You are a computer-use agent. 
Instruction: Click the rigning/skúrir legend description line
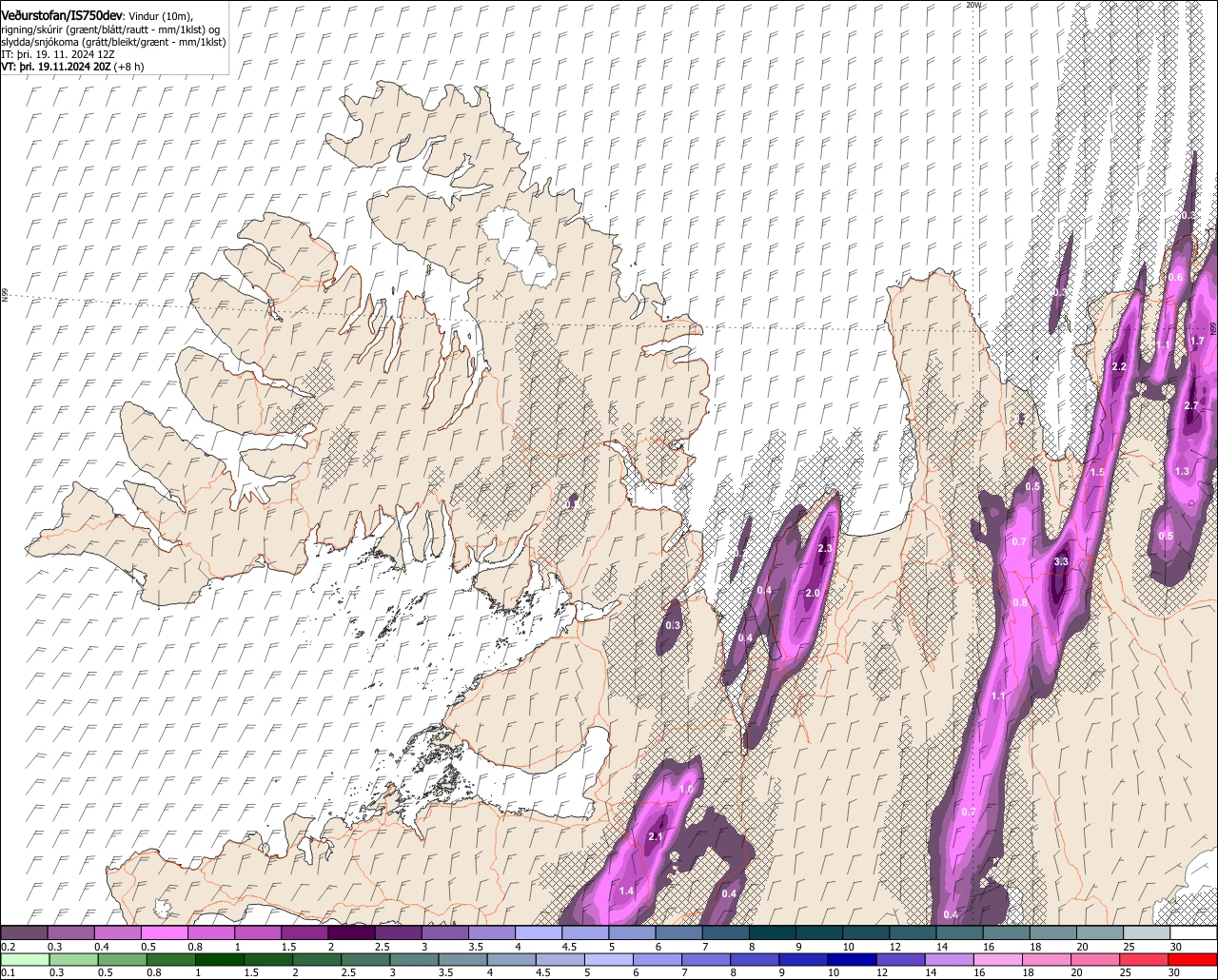112,30
